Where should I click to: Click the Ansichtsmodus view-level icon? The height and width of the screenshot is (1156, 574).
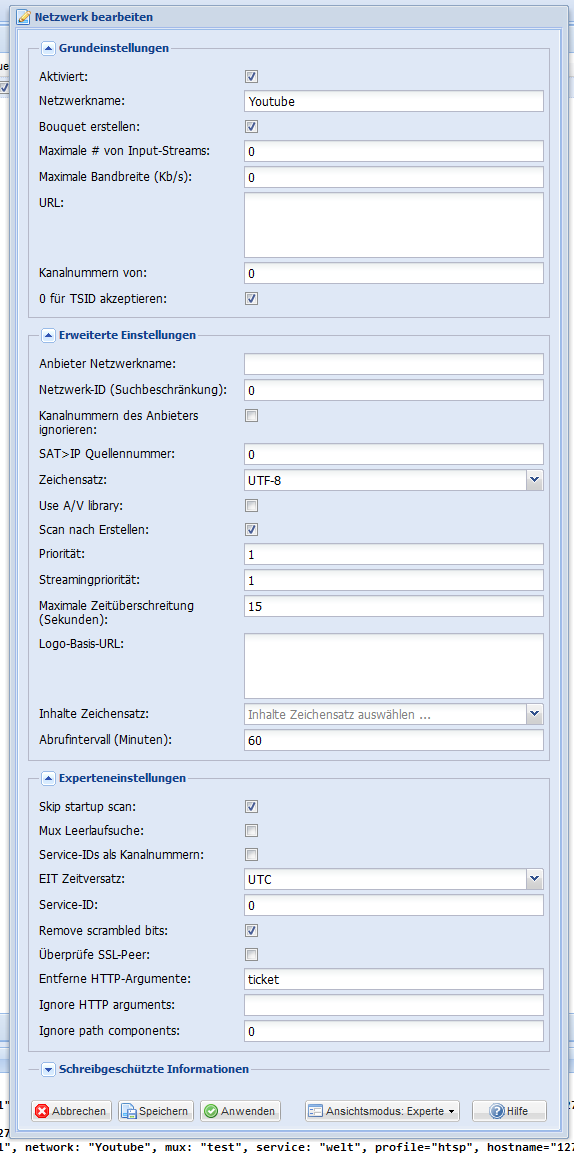pyautogui.click(x=315, y=1110)
